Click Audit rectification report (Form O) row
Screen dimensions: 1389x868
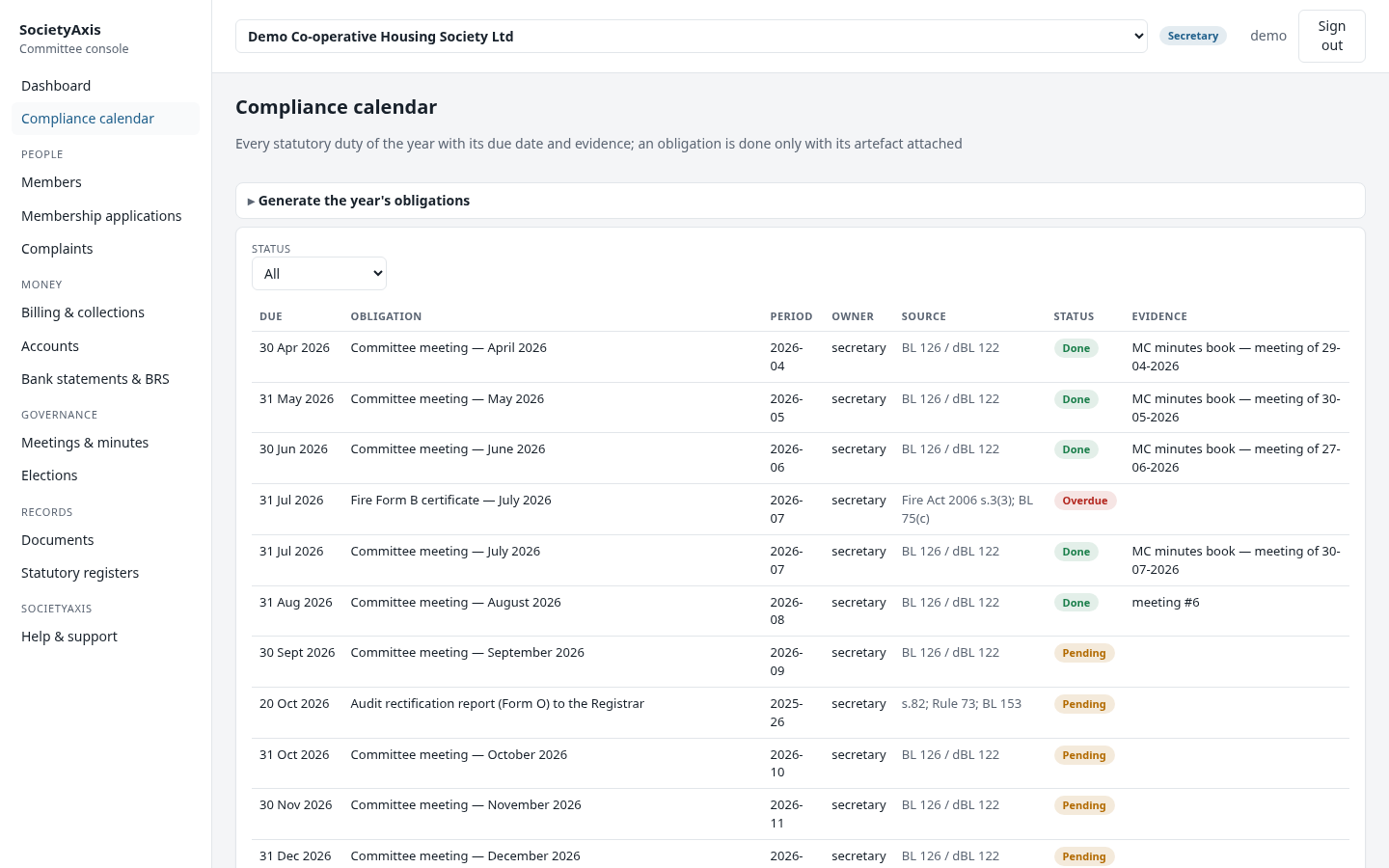pos(801,713)
